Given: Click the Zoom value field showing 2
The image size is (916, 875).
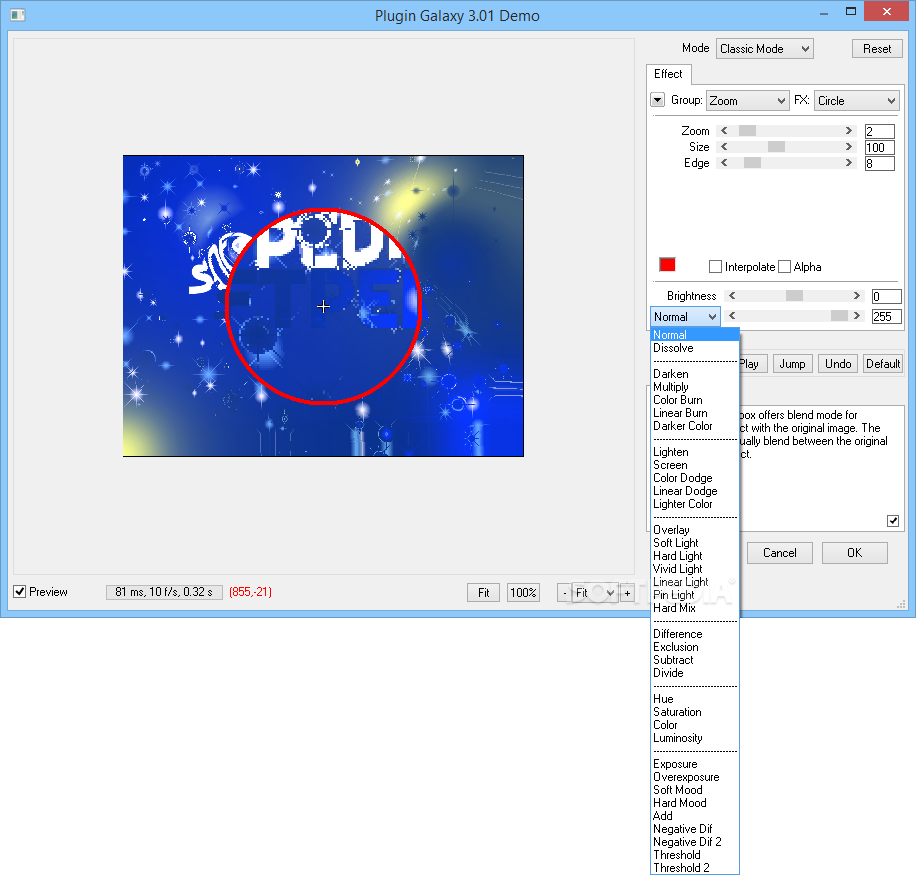Looking at the screenshot, I should coord(879,131).
